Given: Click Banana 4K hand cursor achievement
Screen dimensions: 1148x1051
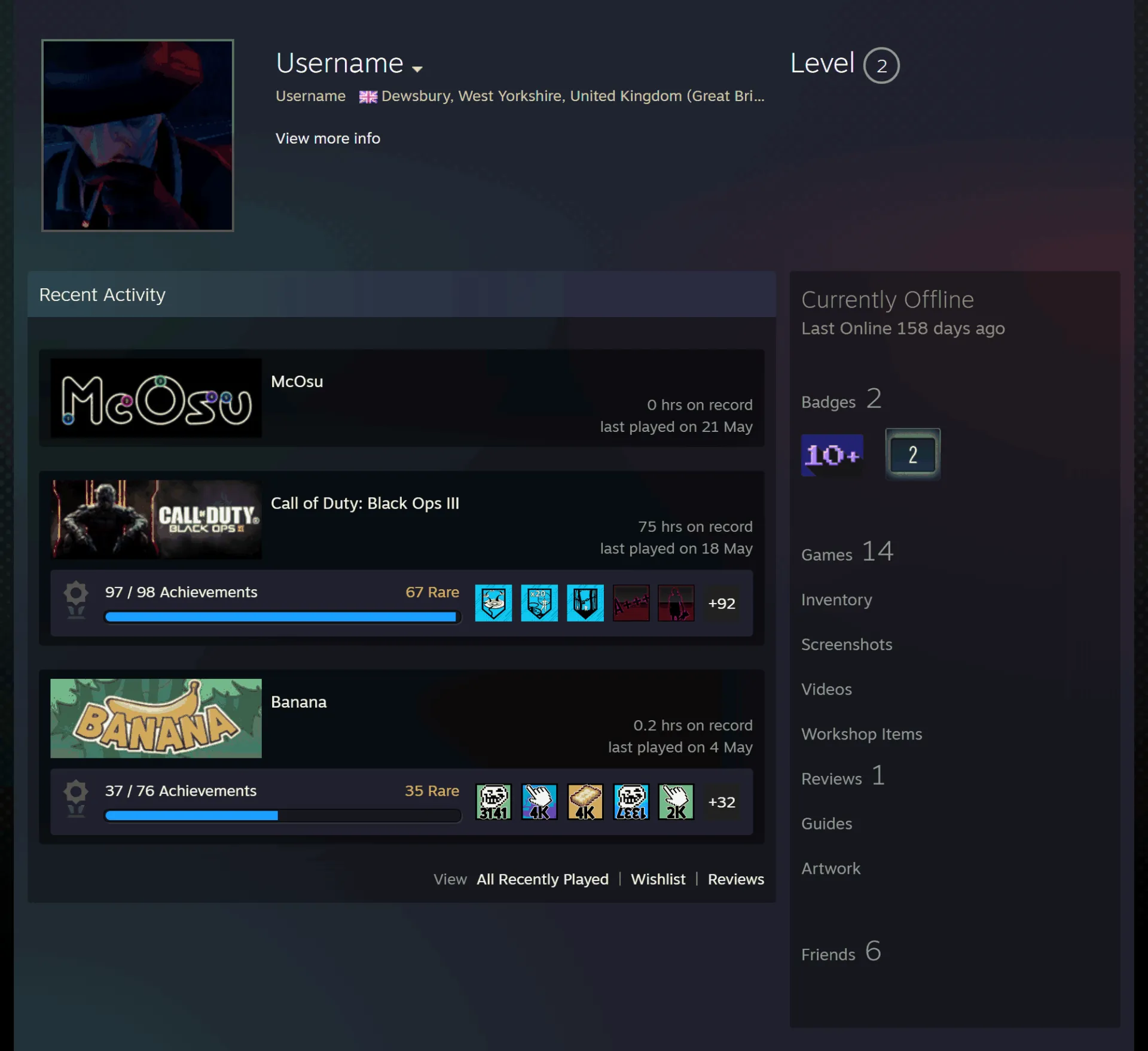Looking at the screenshot, I should (539, 802).
